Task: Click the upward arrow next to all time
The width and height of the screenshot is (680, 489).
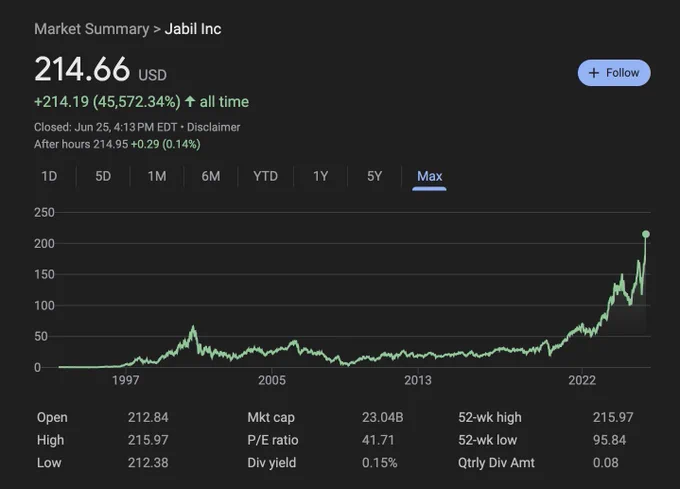Action: coord(190,101)
